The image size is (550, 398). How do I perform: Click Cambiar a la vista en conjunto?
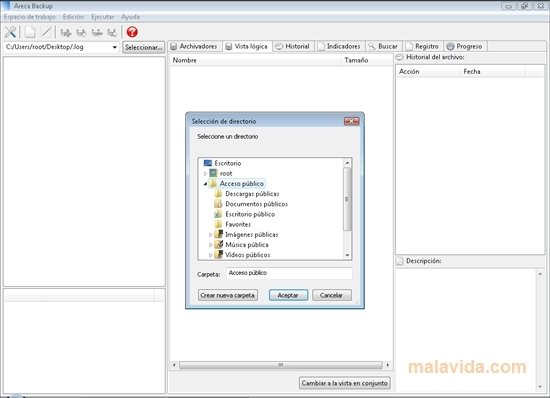(344, 383)
